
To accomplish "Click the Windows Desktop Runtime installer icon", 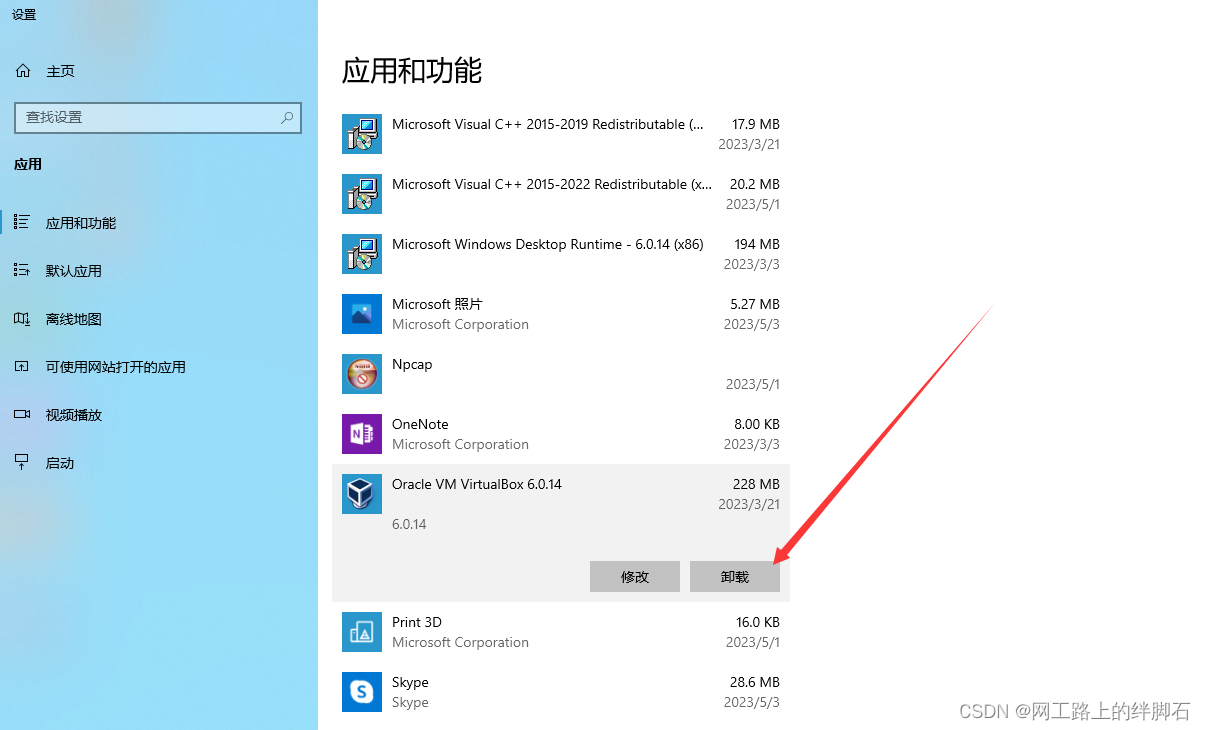I will [362, 254].
